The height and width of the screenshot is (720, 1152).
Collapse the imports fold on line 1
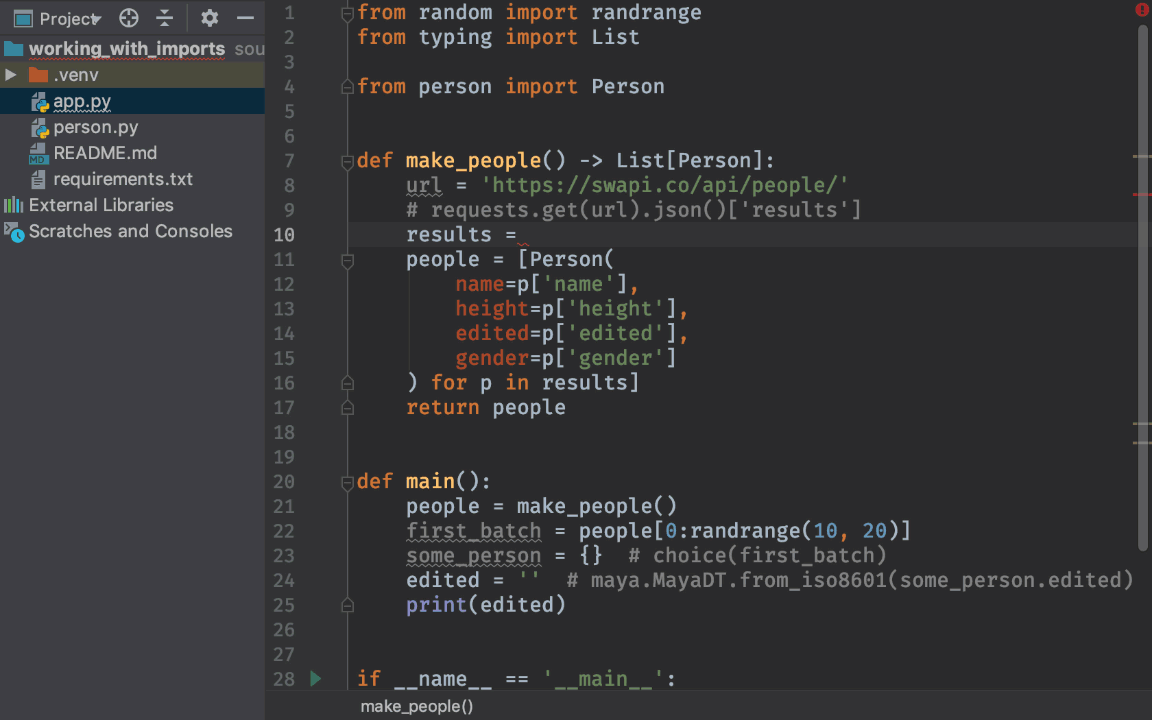pyautogui.click(x=348, y=13)
